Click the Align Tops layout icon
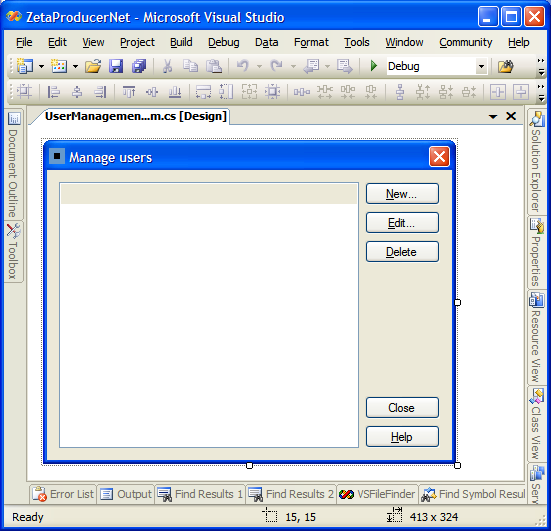 [x=129, y=92]
